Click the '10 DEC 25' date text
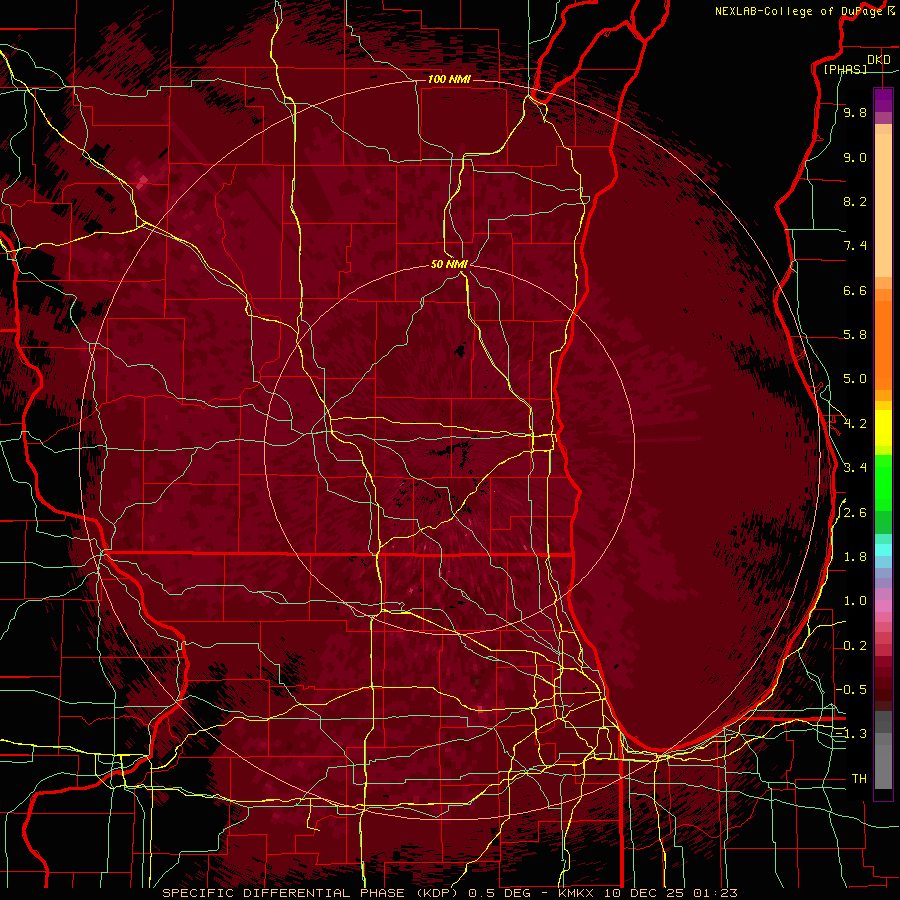This screenshot has height=900, width=900. click(x=643, y=893)
